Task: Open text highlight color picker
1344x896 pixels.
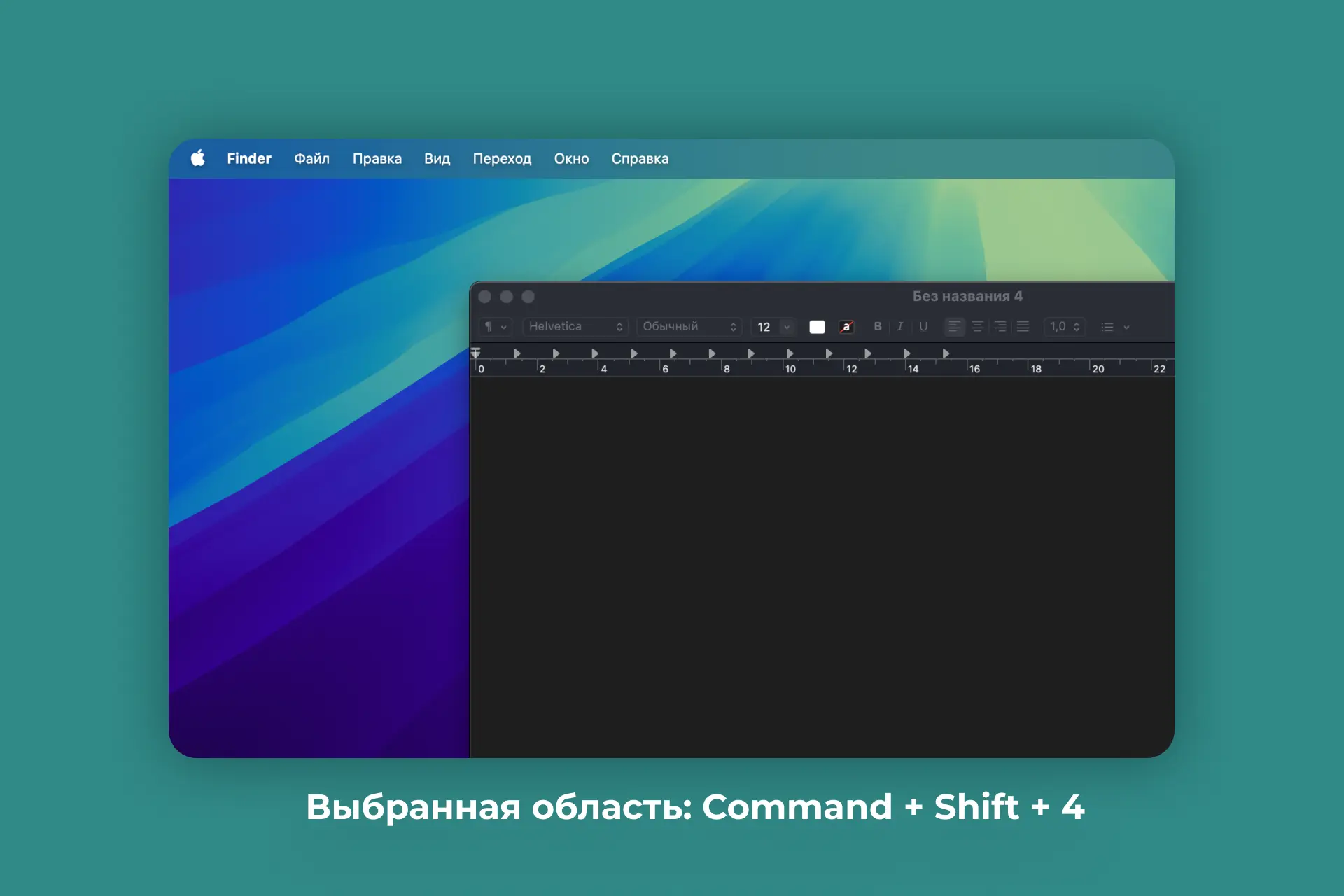Action: (846, 327)
